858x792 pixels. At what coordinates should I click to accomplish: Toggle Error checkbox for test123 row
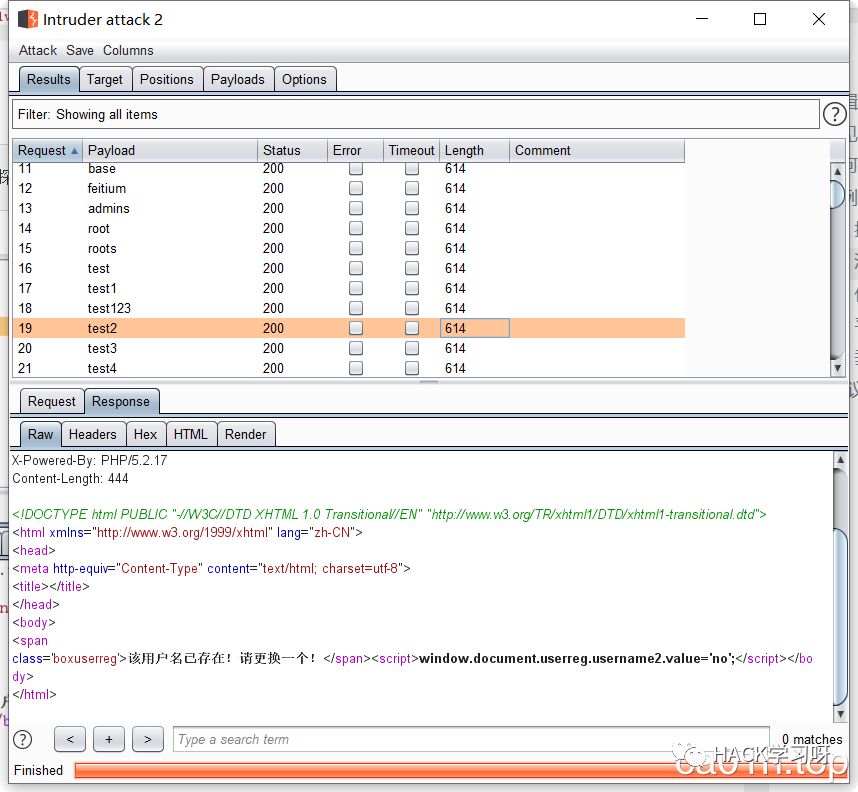(356, 309)
